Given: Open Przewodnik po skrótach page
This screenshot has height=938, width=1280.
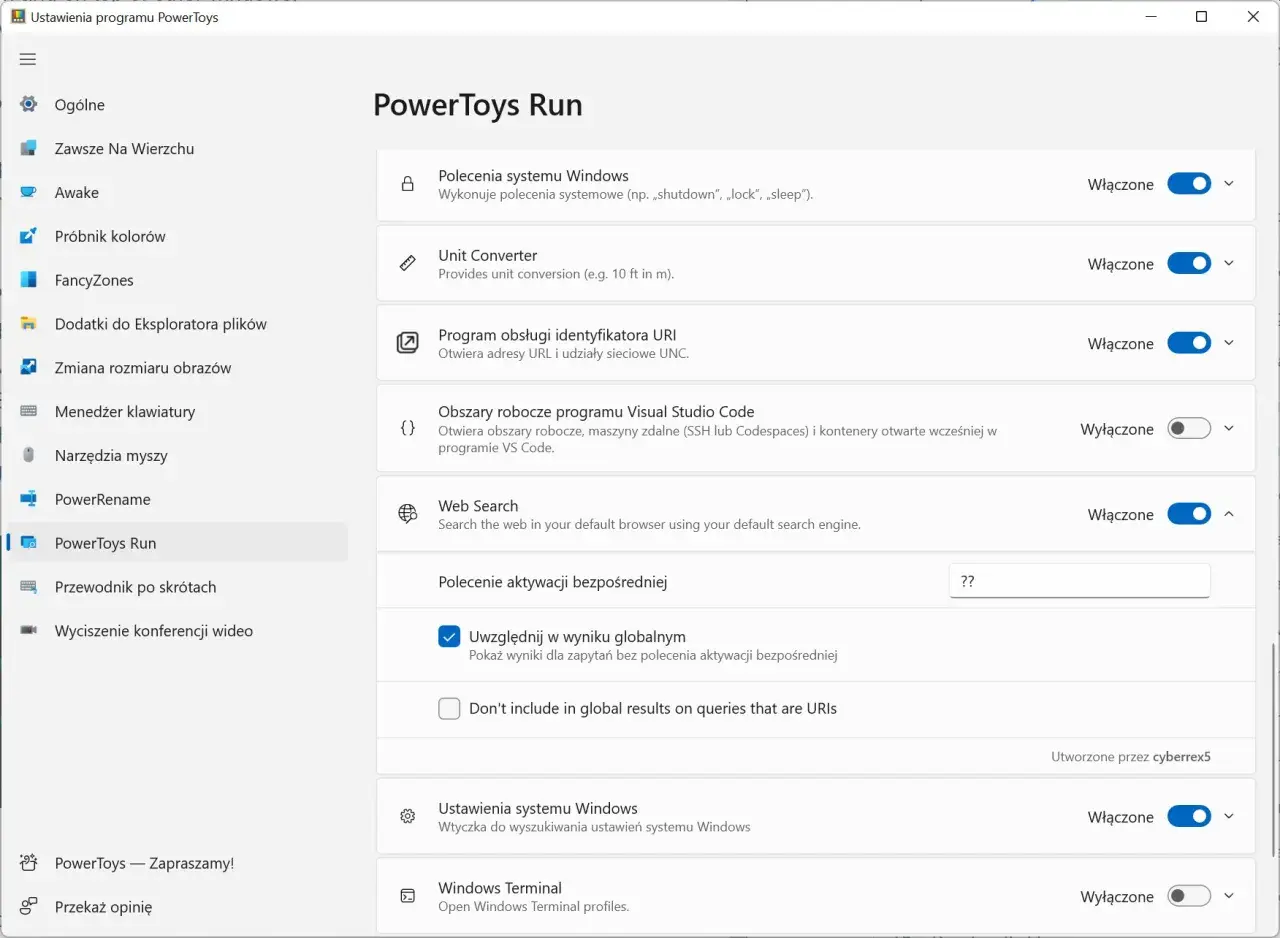Looking at the screenshot, I should point(177,587).
